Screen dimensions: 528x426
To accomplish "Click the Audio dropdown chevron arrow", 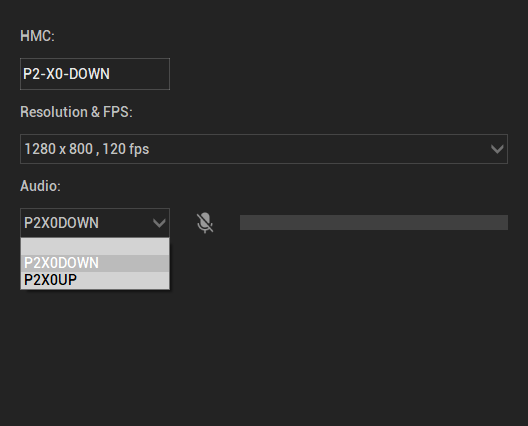I will [159, 223].
